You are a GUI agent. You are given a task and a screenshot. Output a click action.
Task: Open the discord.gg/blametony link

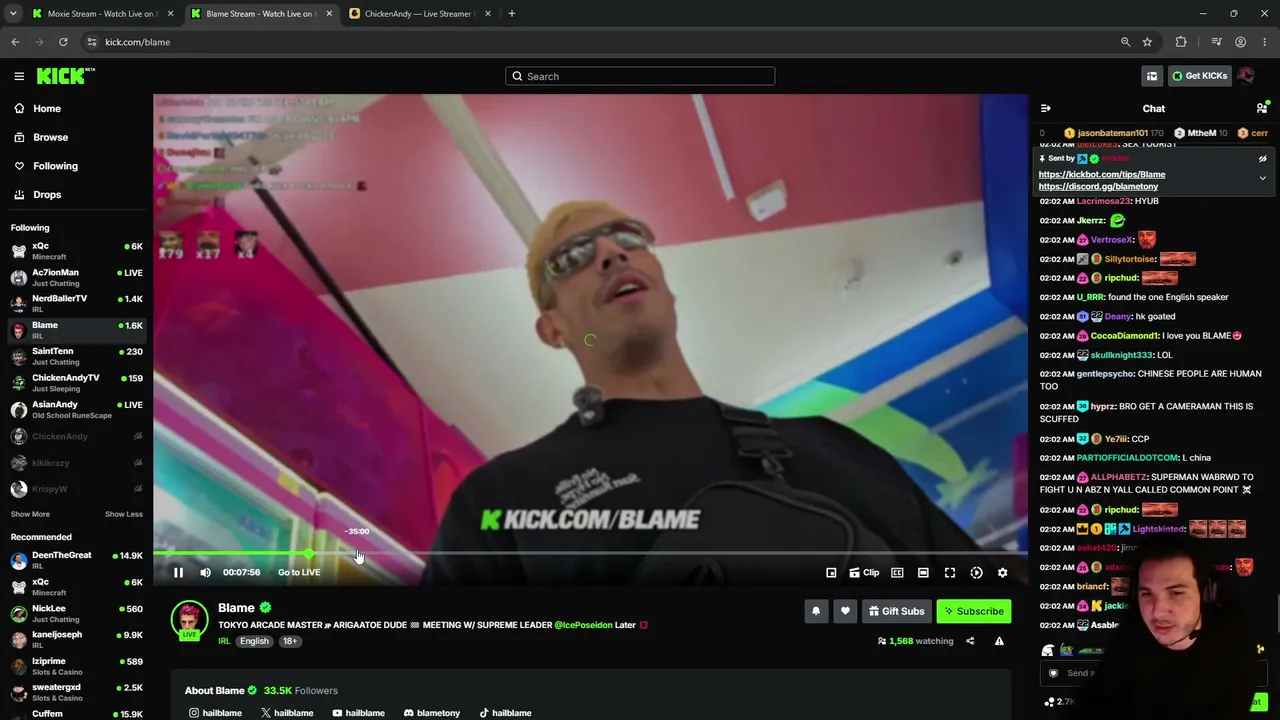pyautogui.click(x=1098, y=186)
